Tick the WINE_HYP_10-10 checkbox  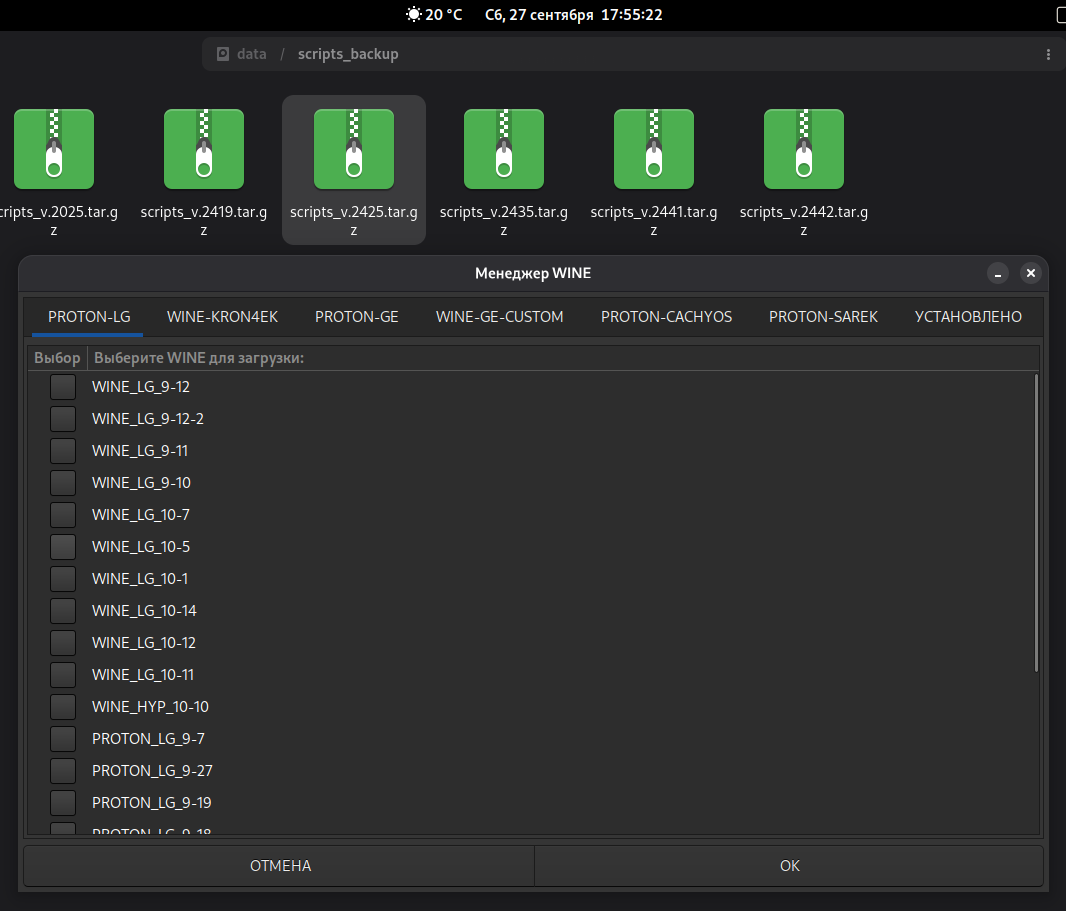click(x=63, y=707)
